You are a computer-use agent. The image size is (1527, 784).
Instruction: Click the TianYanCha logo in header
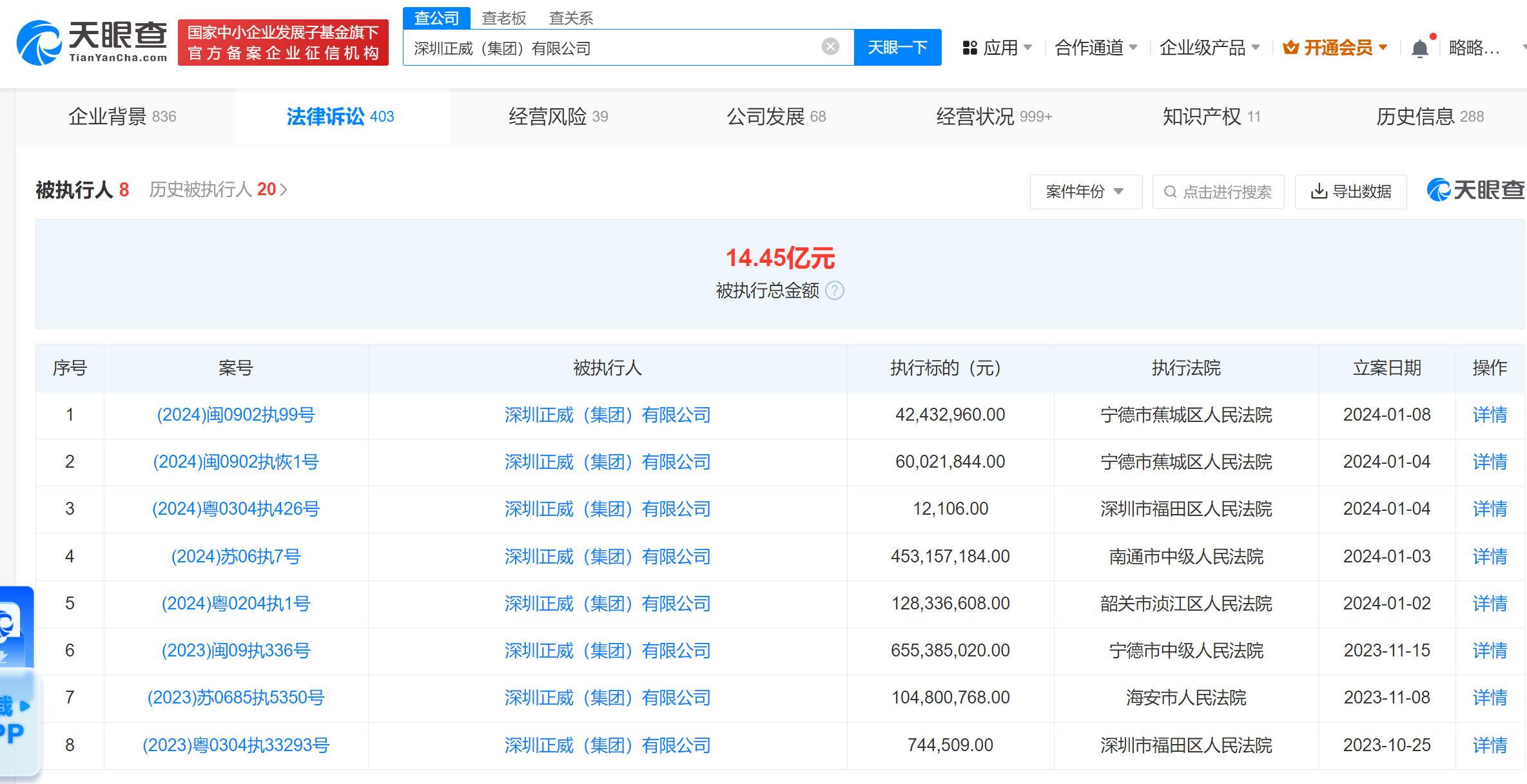92,43
